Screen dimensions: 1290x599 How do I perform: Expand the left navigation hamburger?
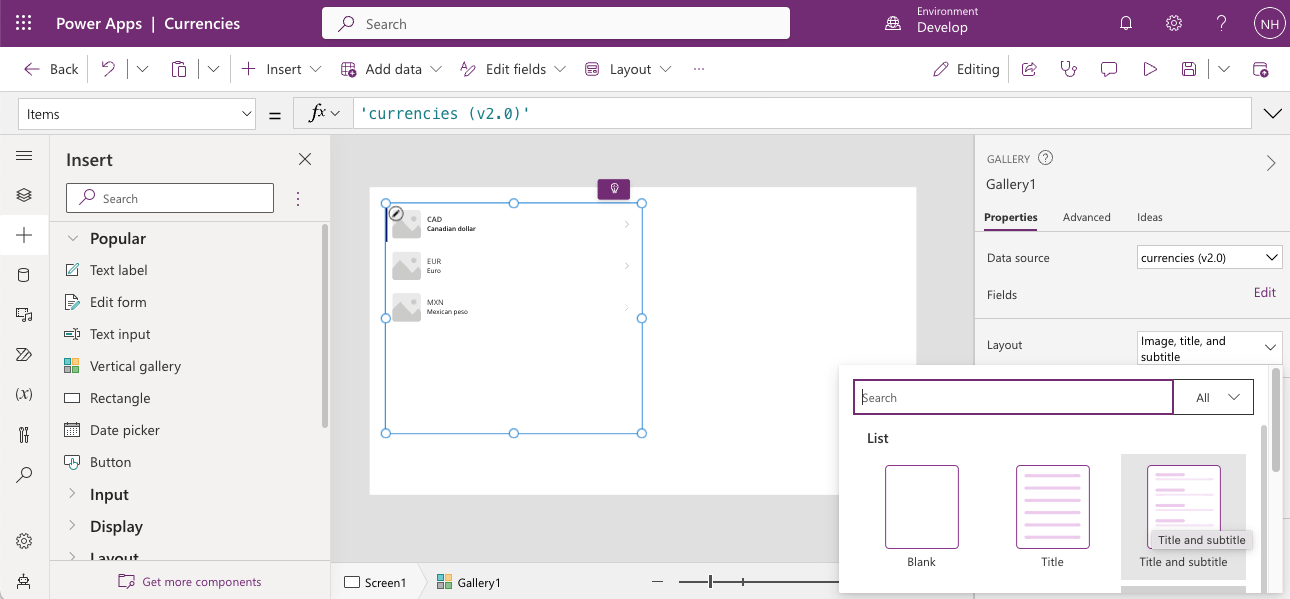pyautogui.click(x=24, y=155)
